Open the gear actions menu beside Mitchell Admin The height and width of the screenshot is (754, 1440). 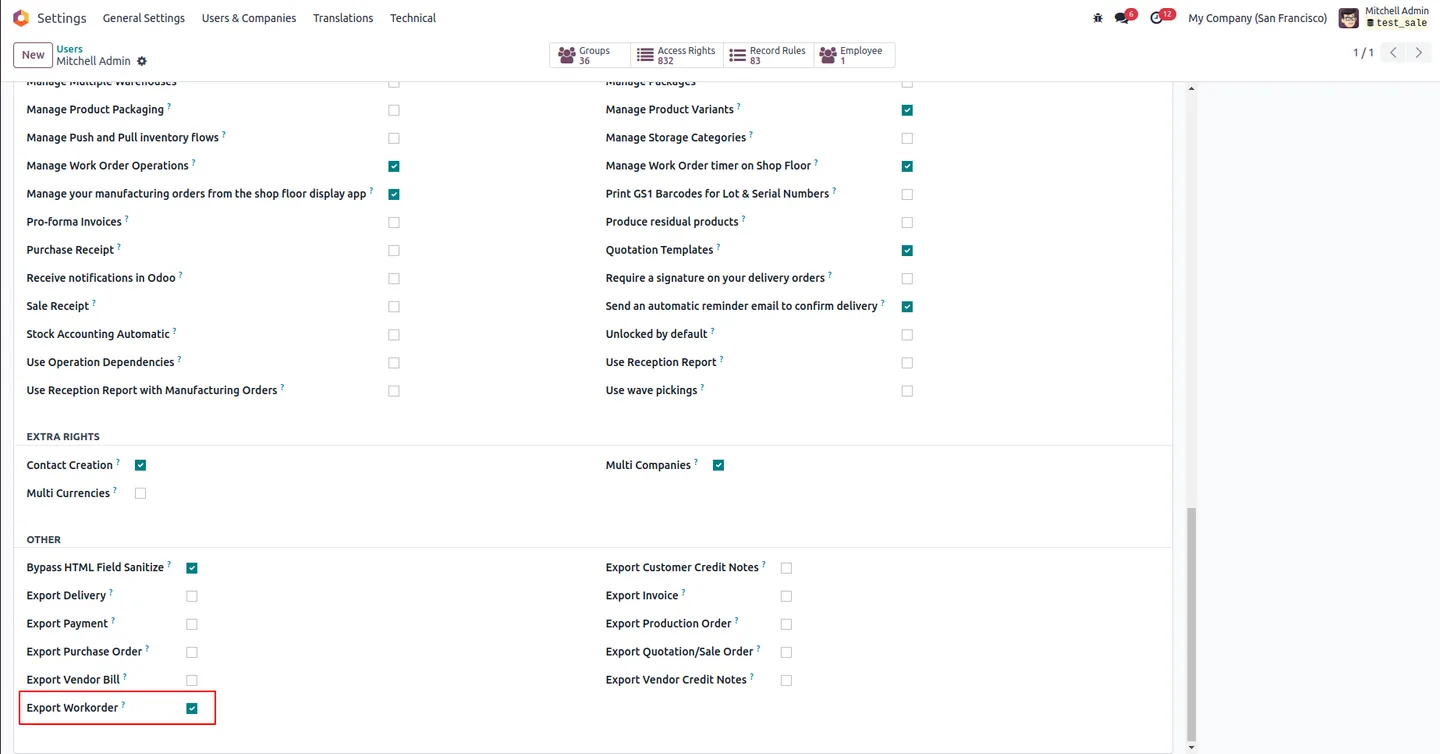click(x=142, y=61)
